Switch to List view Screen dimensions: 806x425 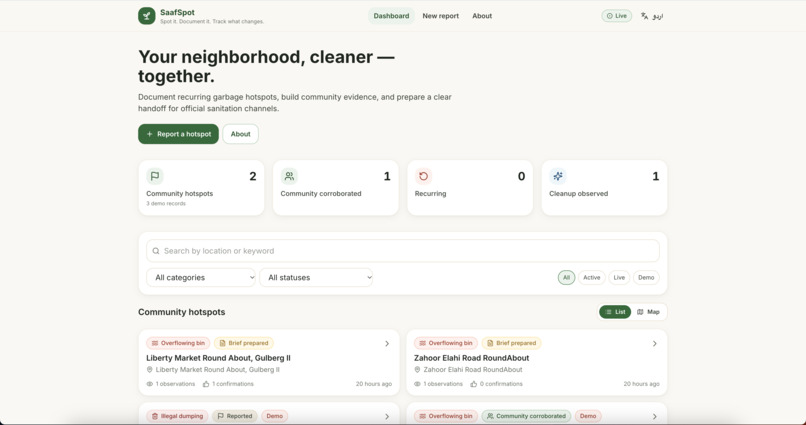[615, 312]
